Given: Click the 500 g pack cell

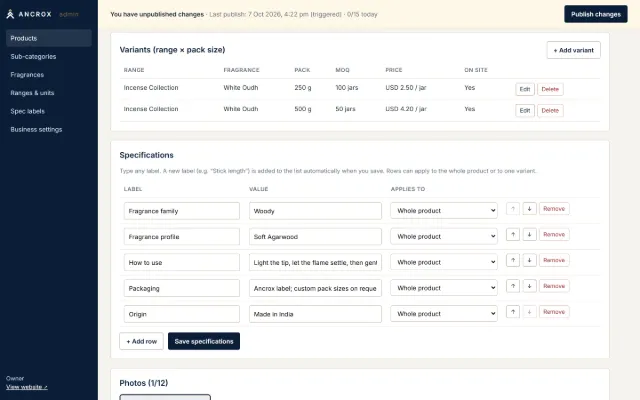Looking at the screenshot, I should [x=303, y=109].
